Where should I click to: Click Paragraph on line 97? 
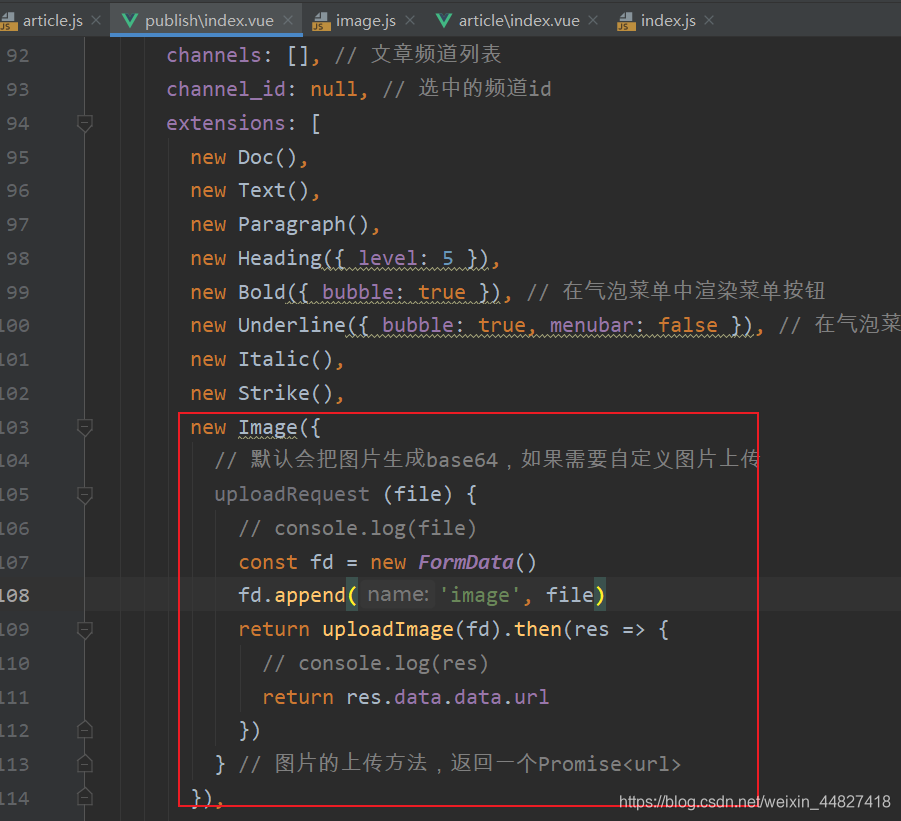[x=291, y=225]
